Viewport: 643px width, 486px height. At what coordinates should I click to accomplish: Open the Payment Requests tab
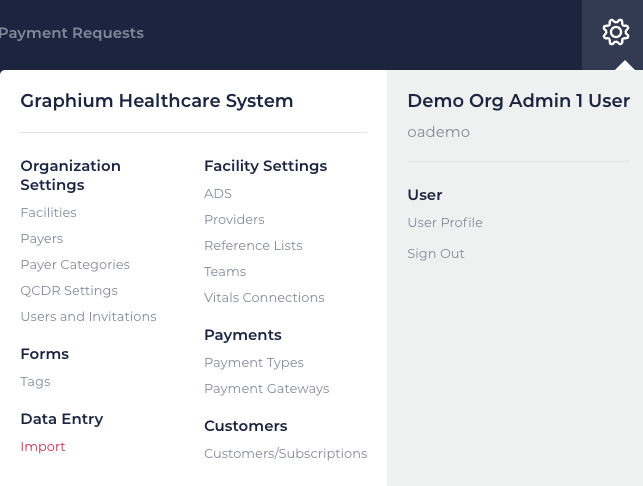pyautogui.click(x=72, y=33)
